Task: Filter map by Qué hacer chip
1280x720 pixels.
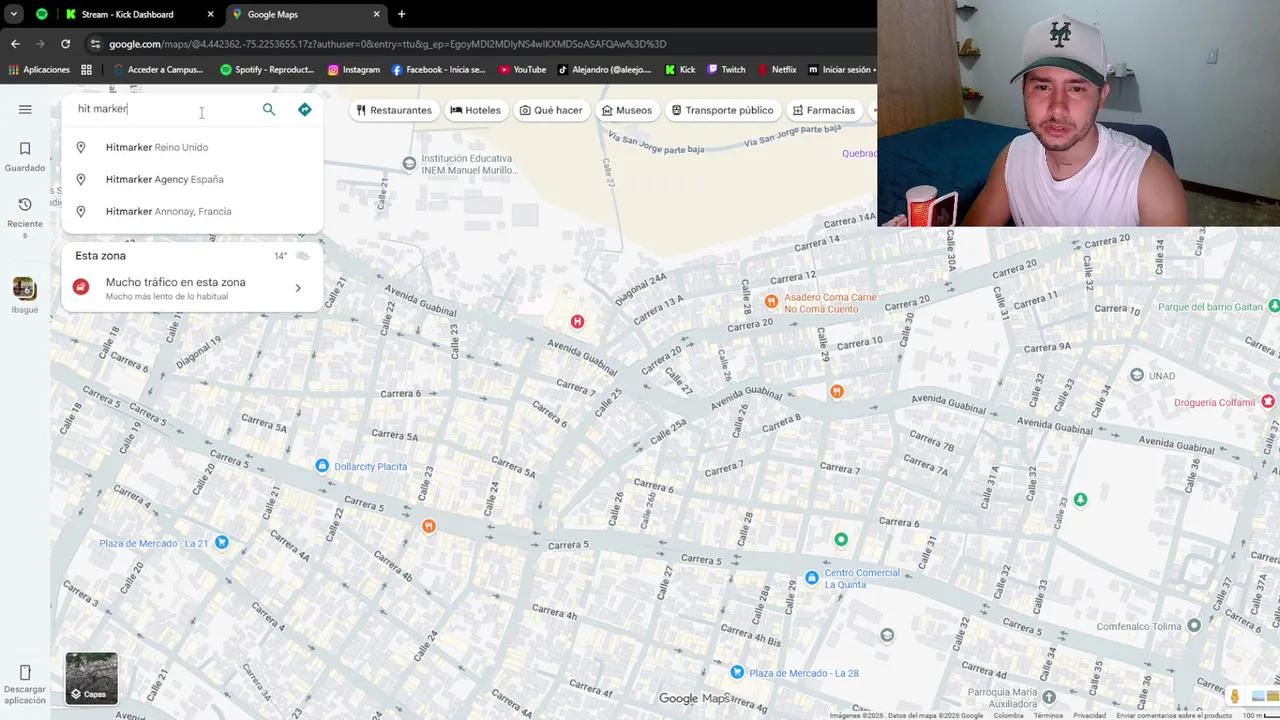Action: coord(550,110)
